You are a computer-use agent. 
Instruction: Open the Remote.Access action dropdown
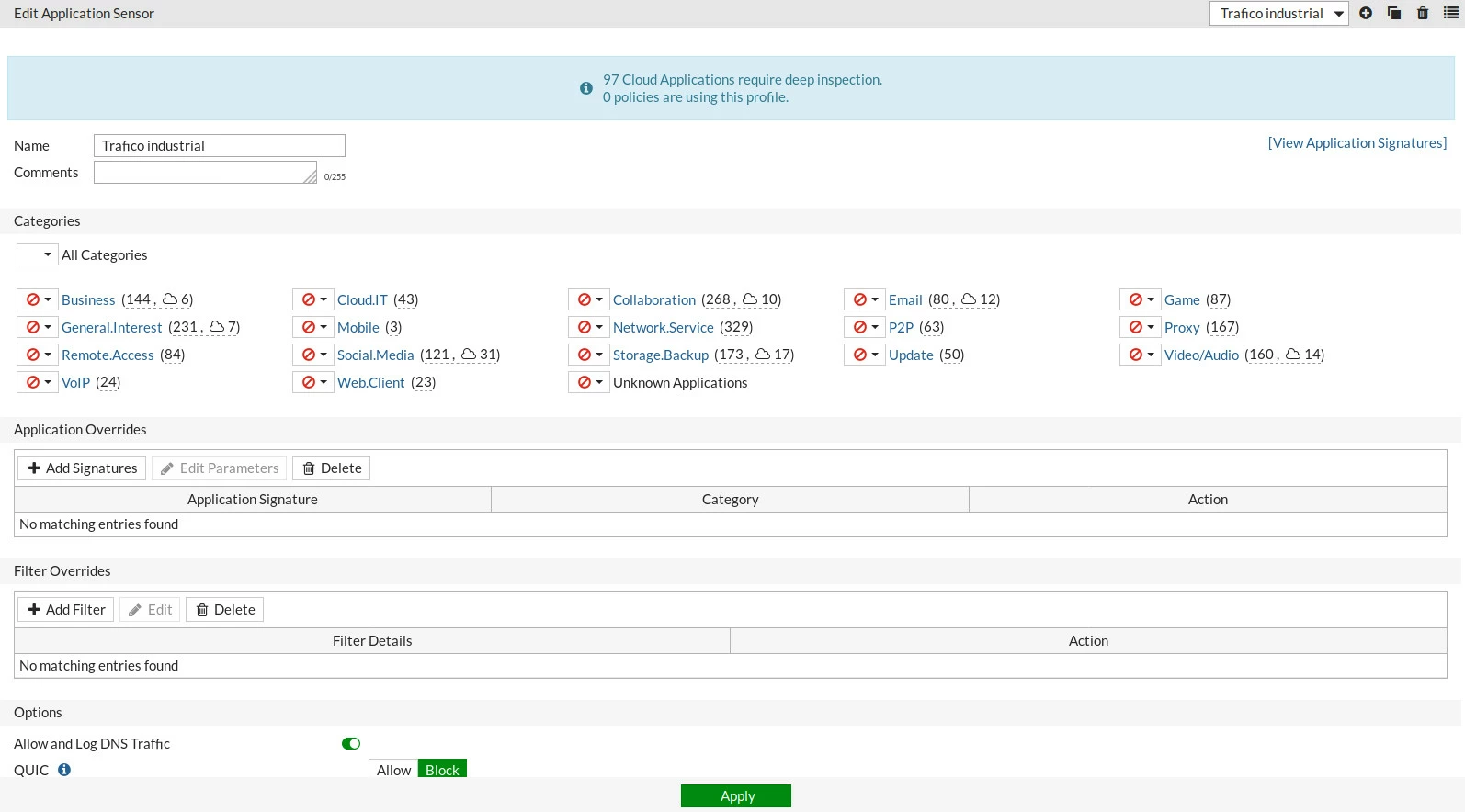[x=38, y=355]
